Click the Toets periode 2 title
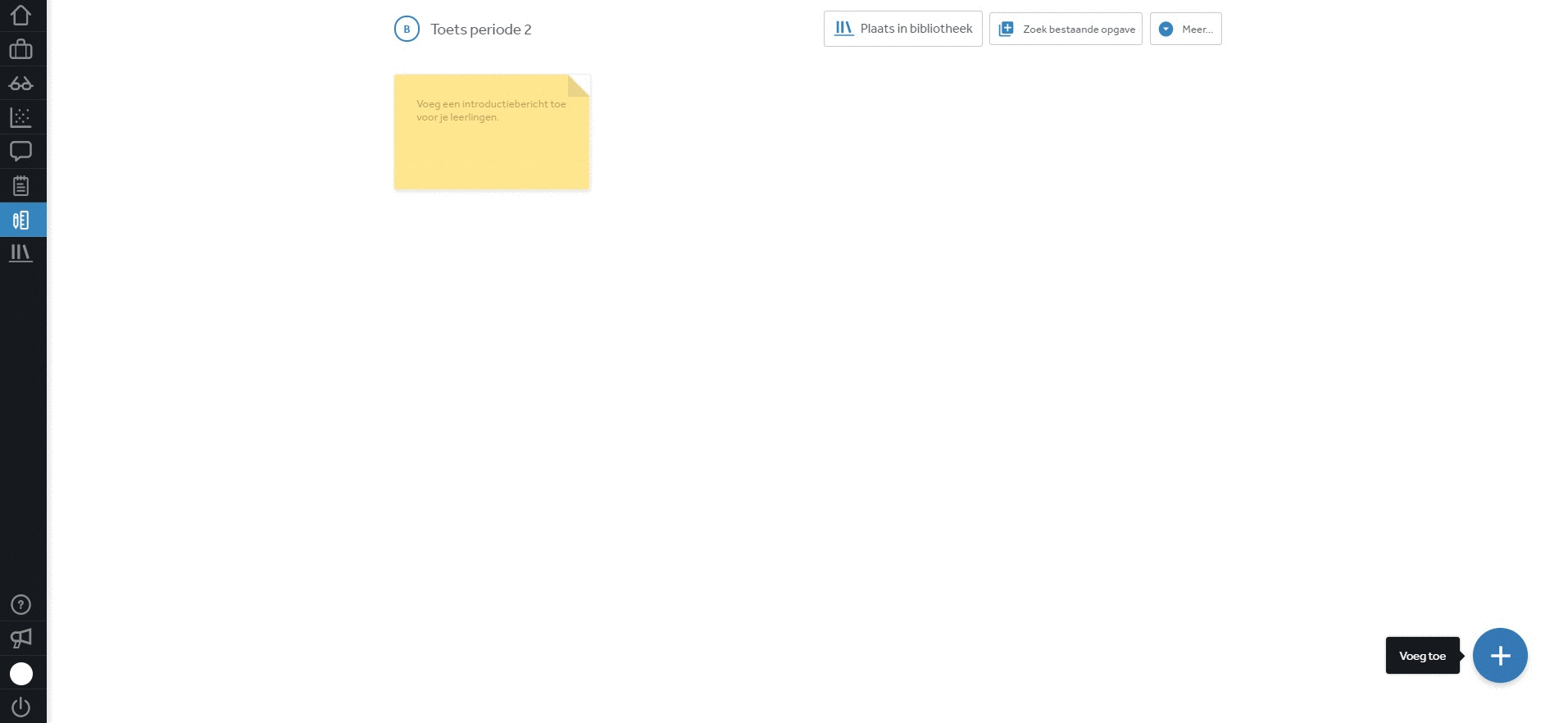Viewport: 1568px width, 723px height. click(481, 30)
